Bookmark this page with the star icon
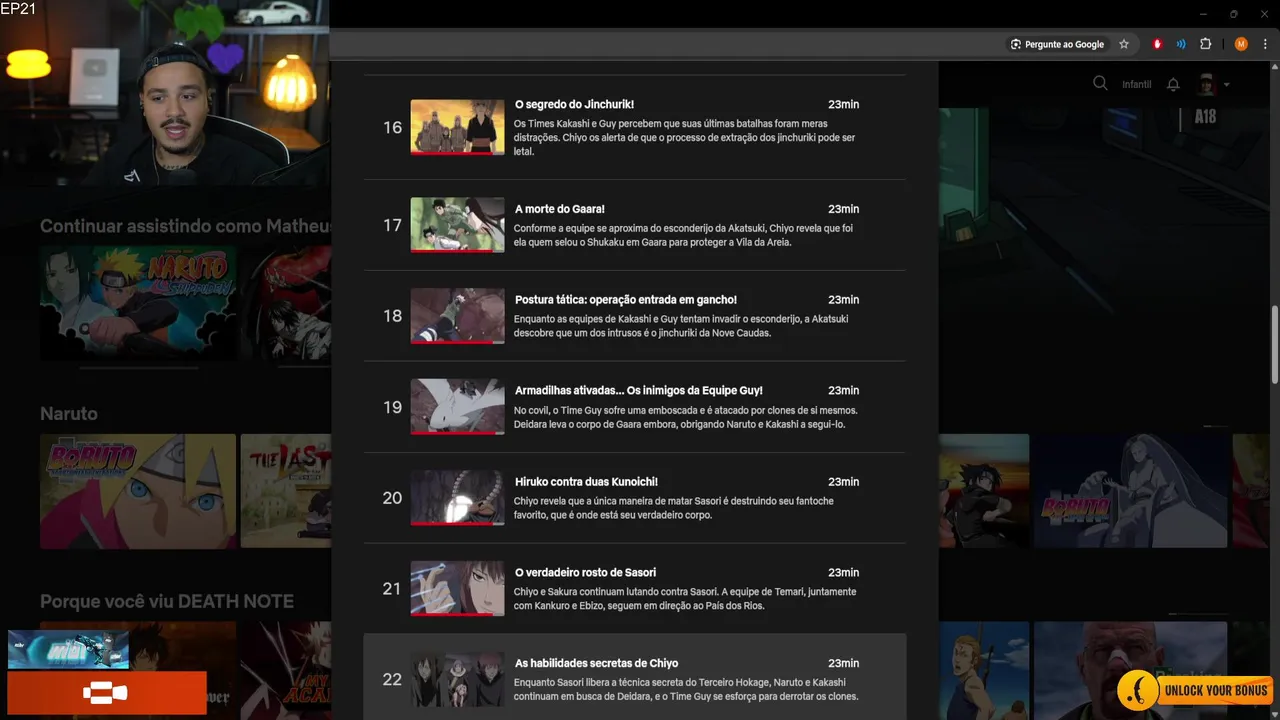This screenshot has height=720, width=1280. (x=1124, y=44)
